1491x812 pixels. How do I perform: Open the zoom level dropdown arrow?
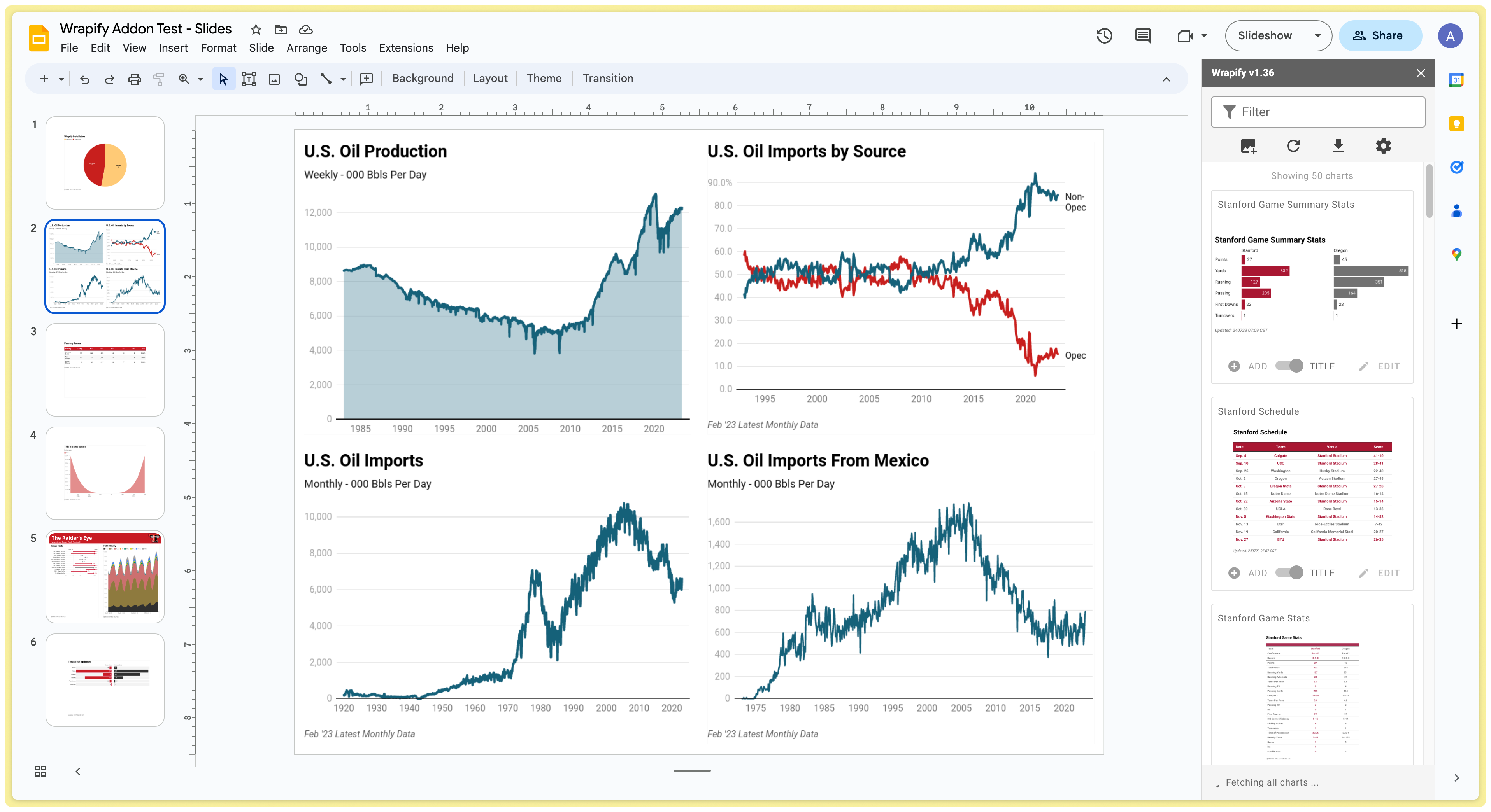tap(201, 79)
